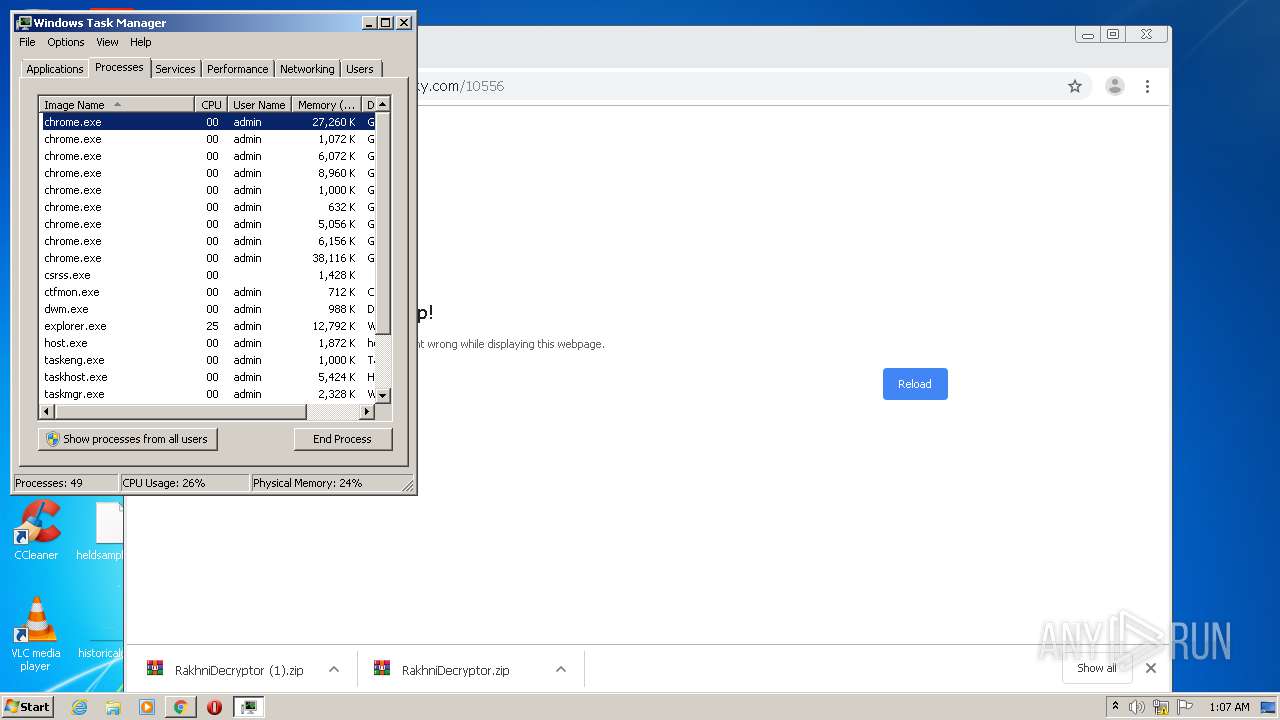Open the View menu in Task Manager
This screenshot has width=1280, height=720.
tap(107, 42)
